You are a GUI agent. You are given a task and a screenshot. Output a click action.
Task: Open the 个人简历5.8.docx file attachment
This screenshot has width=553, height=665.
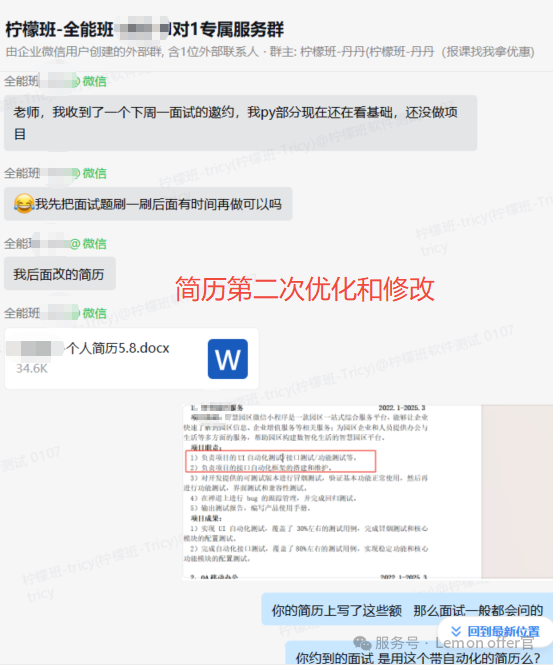coord(131,358)
